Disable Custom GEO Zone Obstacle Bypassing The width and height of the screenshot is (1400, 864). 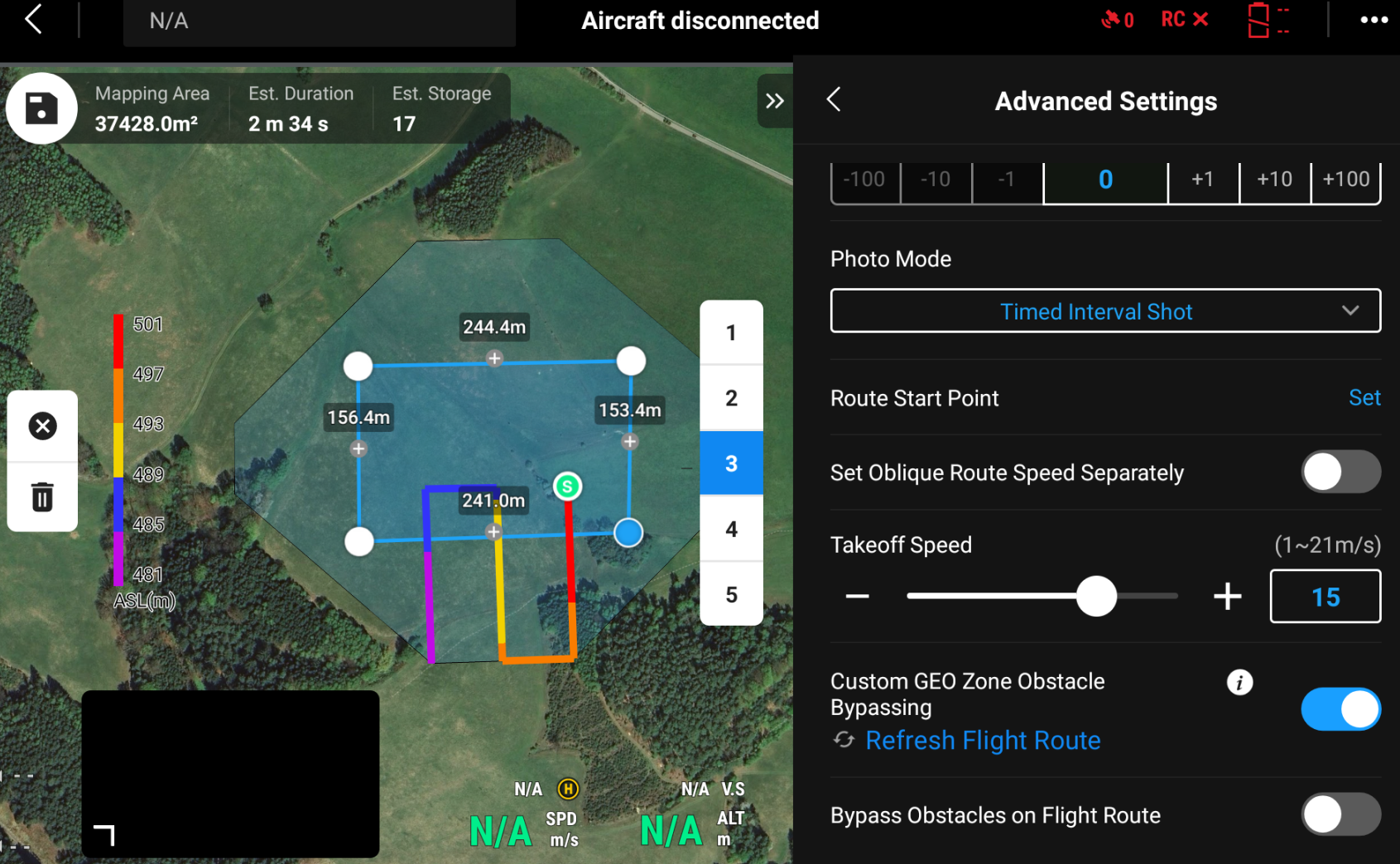[x=1340, y=709]
